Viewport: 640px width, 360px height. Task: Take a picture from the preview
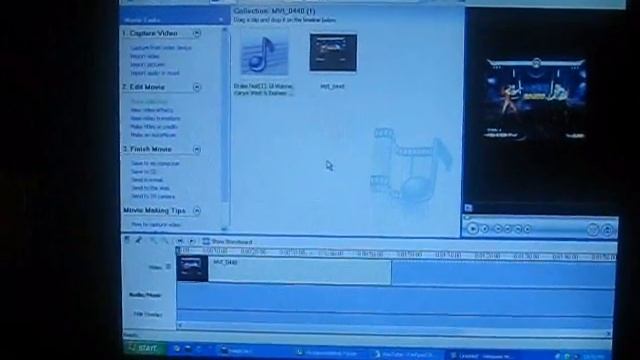pos(607,229)
